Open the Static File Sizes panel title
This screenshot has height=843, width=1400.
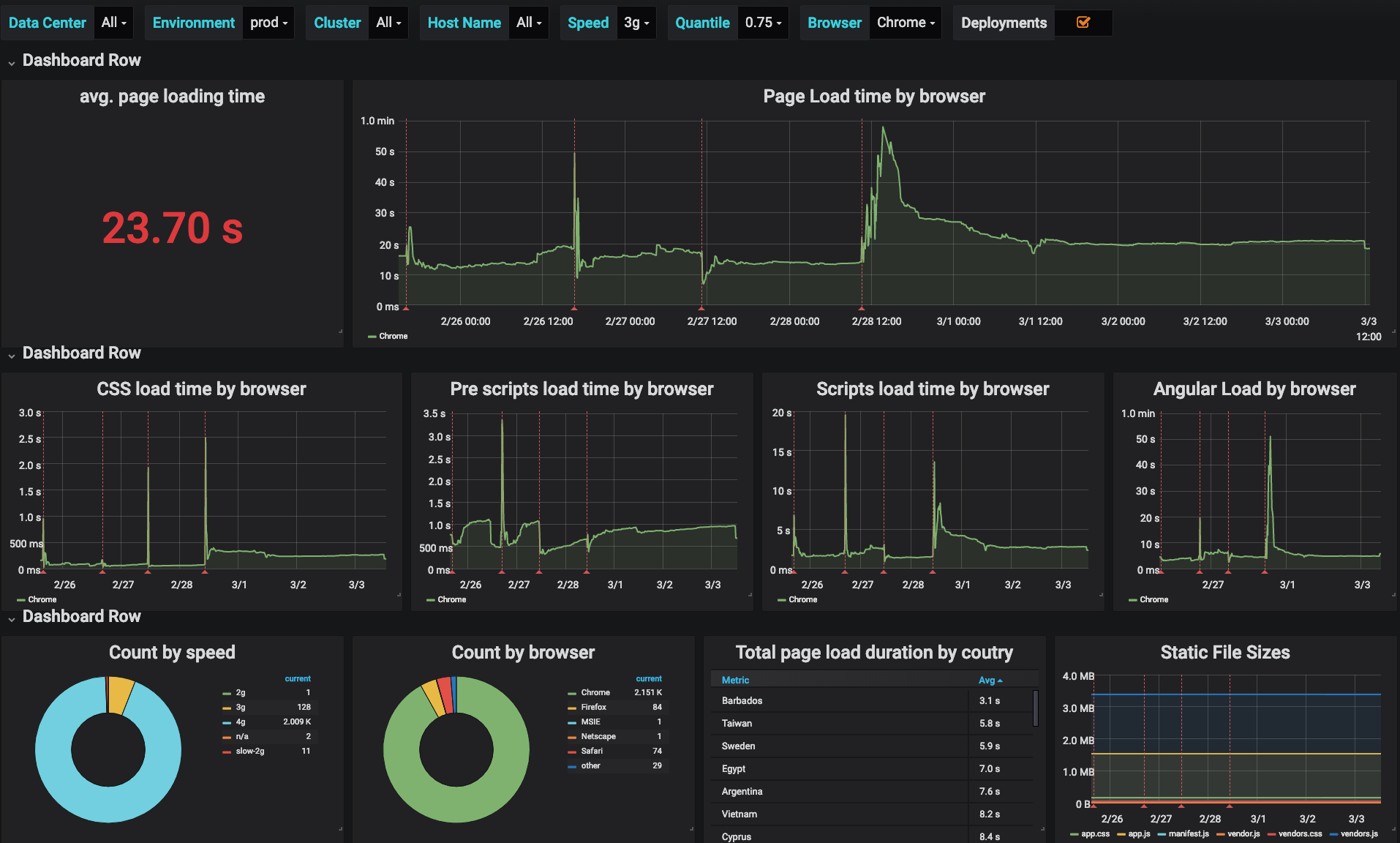1225,653
